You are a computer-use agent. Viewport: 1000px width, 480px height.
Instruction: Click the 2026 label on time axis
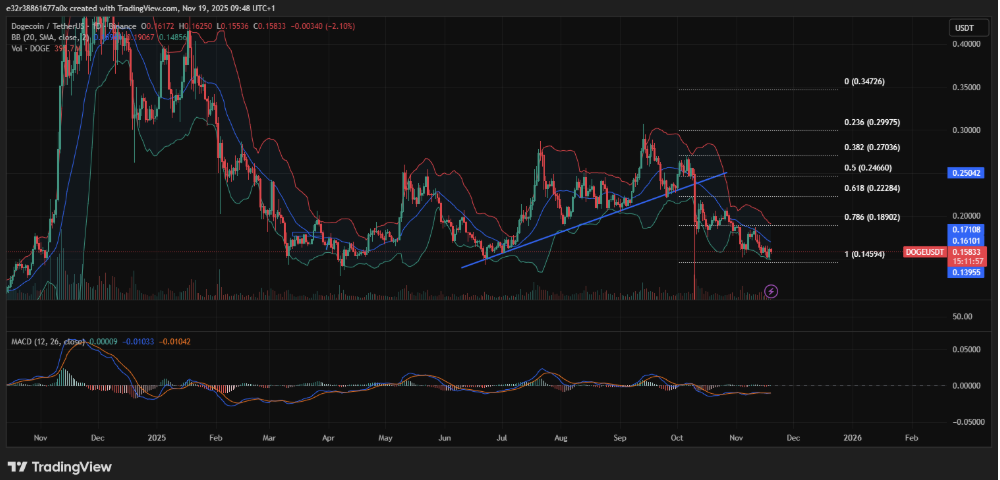tap(852, 439)
